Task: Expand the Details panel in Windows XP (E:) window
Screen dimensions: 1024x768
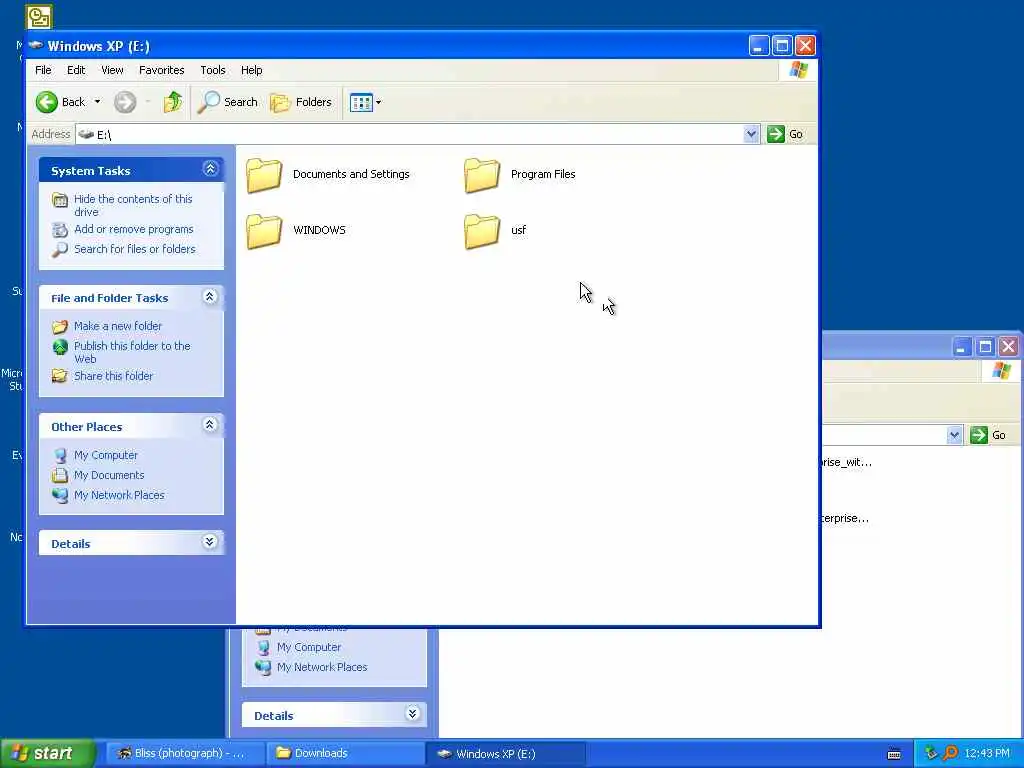Action: pos(210,541)
